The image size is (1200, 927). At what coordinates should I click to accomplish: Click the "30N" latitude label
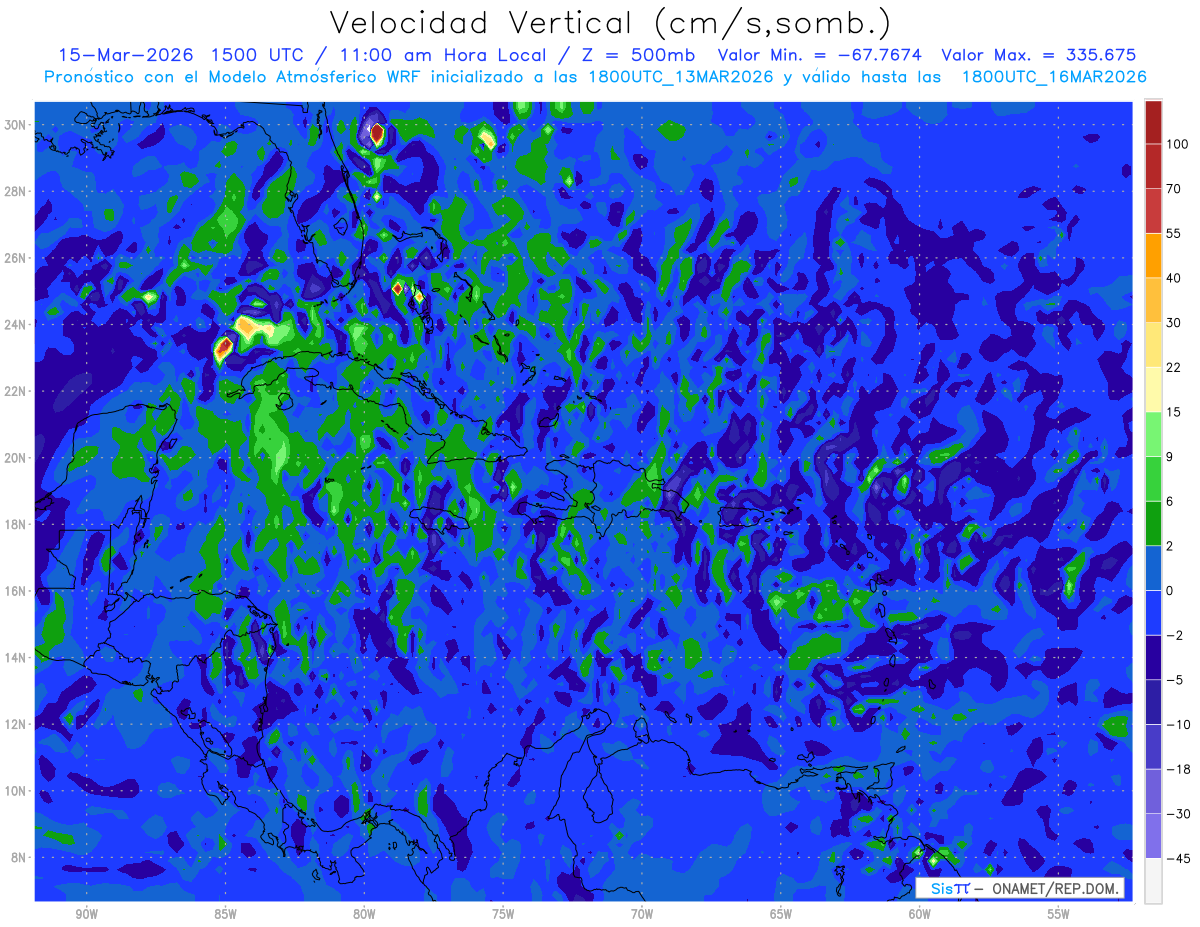[17, 125]
